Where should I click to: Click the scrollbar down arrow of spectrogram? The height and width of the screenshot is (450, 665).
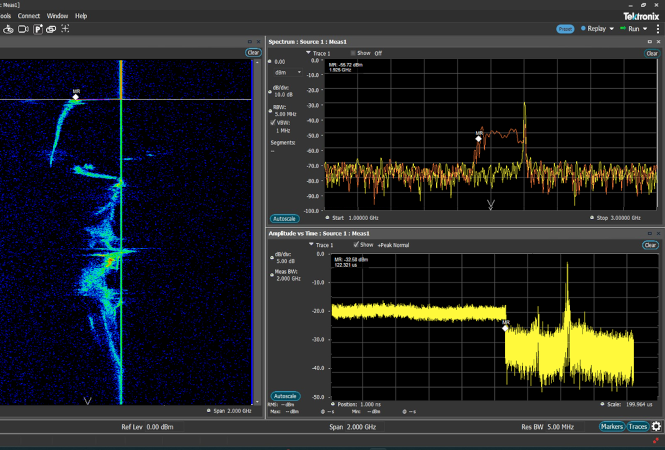coord(257,402)
